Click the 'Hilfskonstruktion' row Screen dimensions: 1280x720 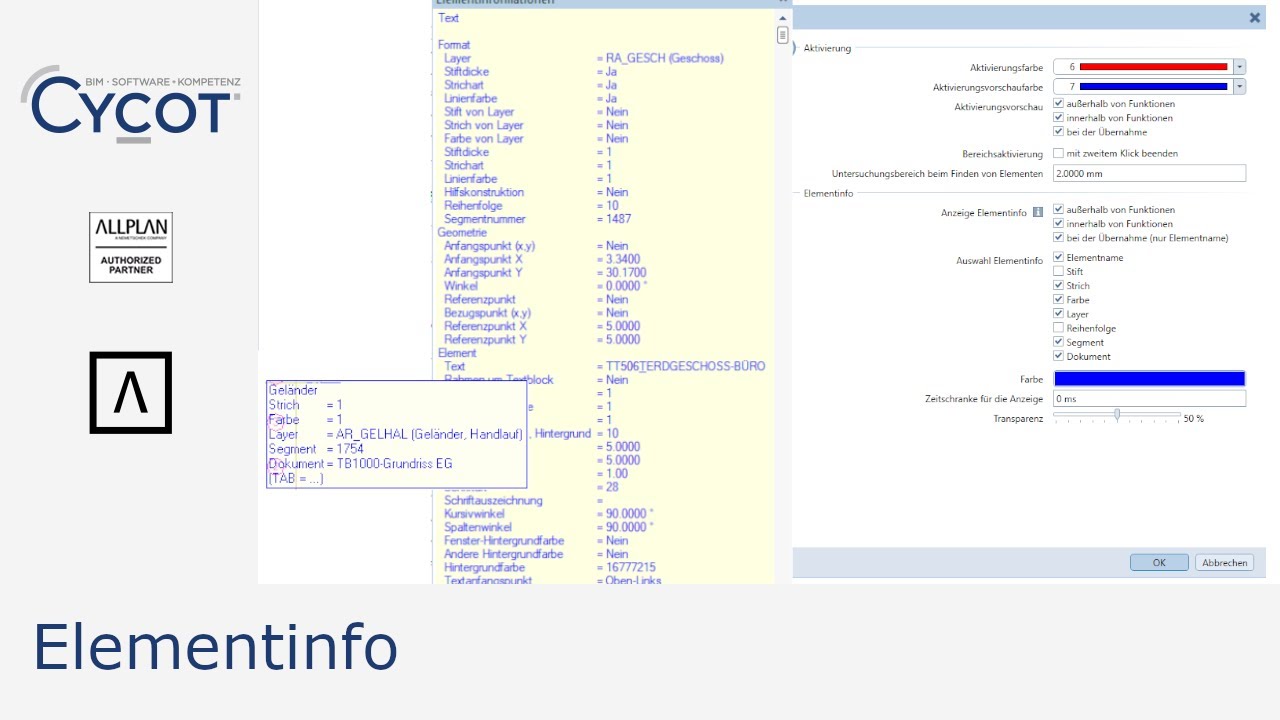(x=536, y=192)
